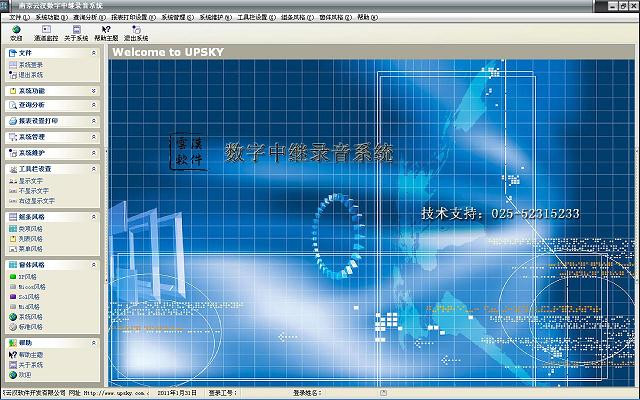Expand the 系统管理 sidebar header
640x400 pixels.
tap(94, 137)
